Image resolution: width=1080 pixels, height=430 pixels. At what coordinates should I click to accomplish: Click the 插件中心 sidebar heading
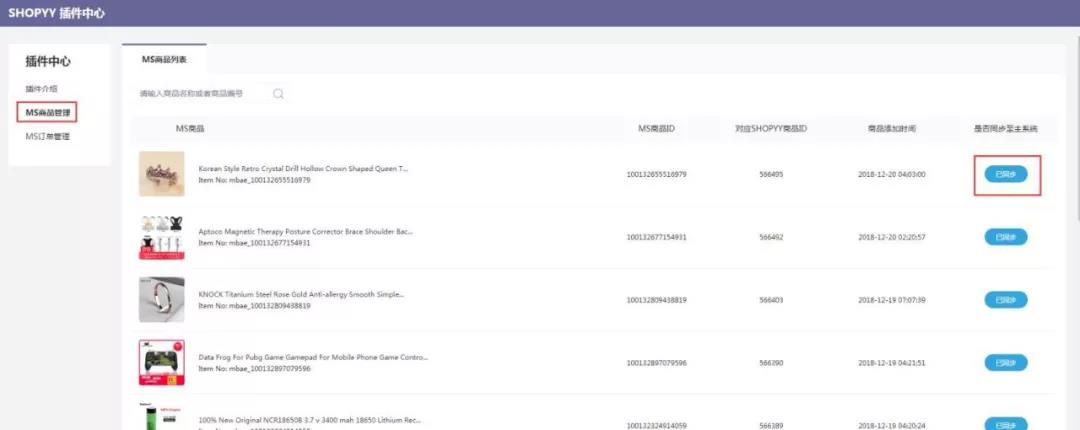pos(48,61)
